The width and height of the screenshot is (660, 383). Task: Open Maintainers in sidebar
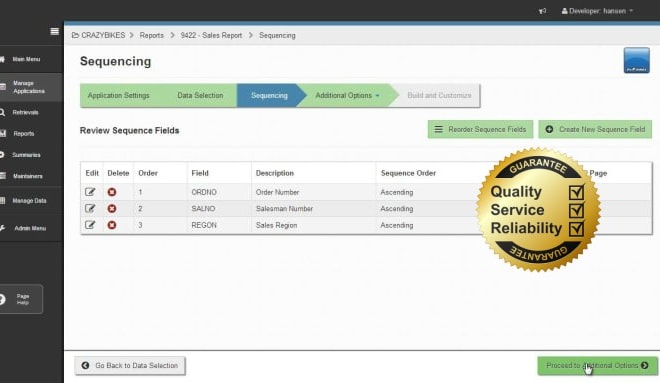point(27,176)
